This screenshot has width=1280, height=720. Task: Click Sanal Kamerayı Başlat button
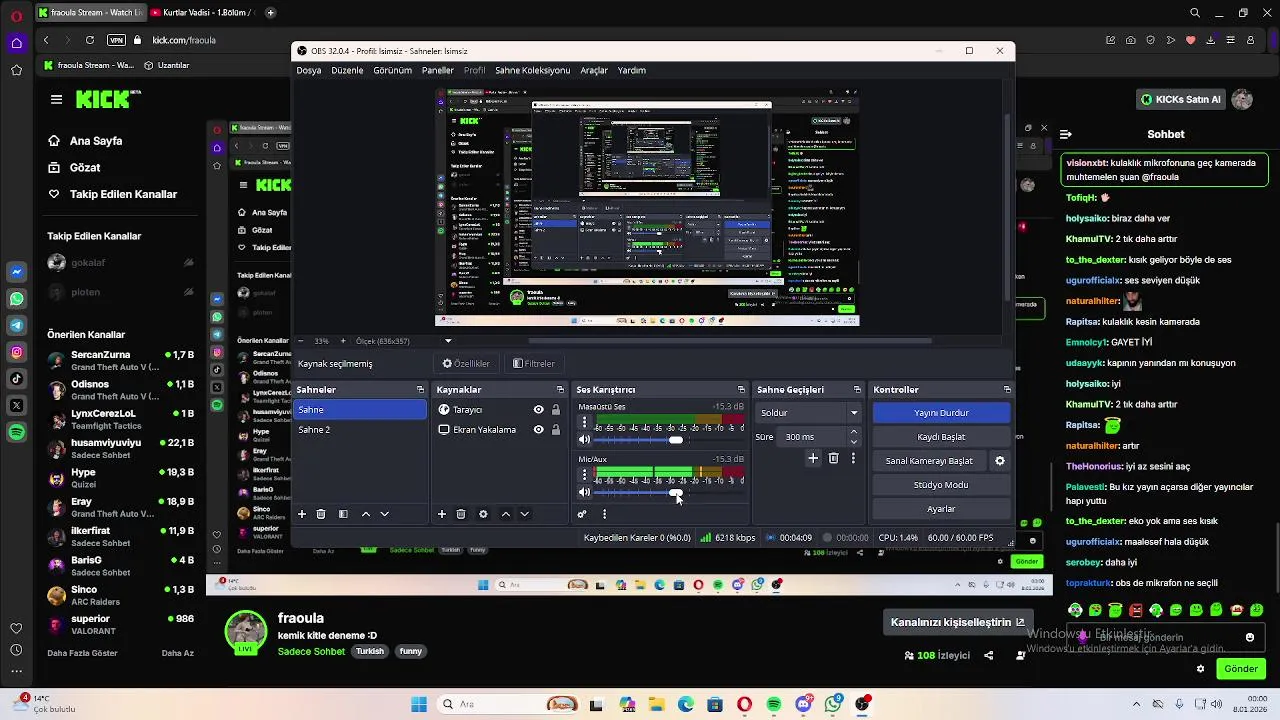(929, 461)
